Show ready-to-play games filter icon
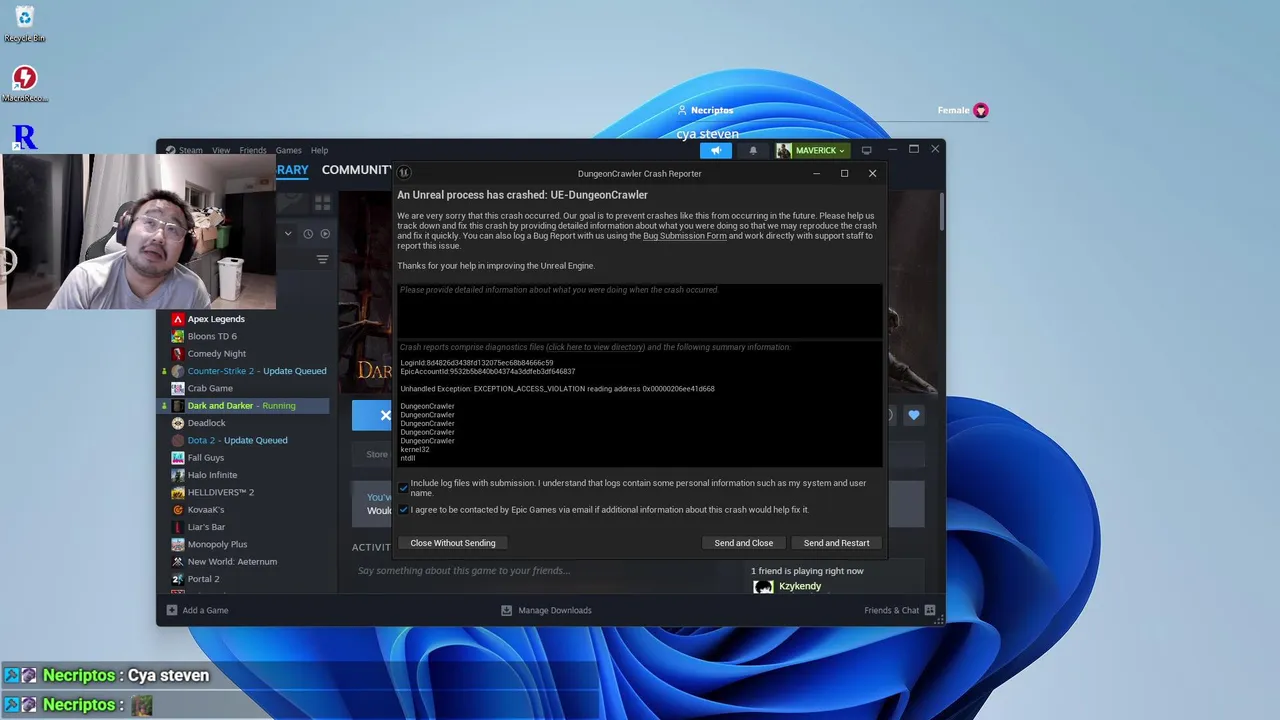Image resolution: width=1280 pixels, height=720 pixels. 325,234
